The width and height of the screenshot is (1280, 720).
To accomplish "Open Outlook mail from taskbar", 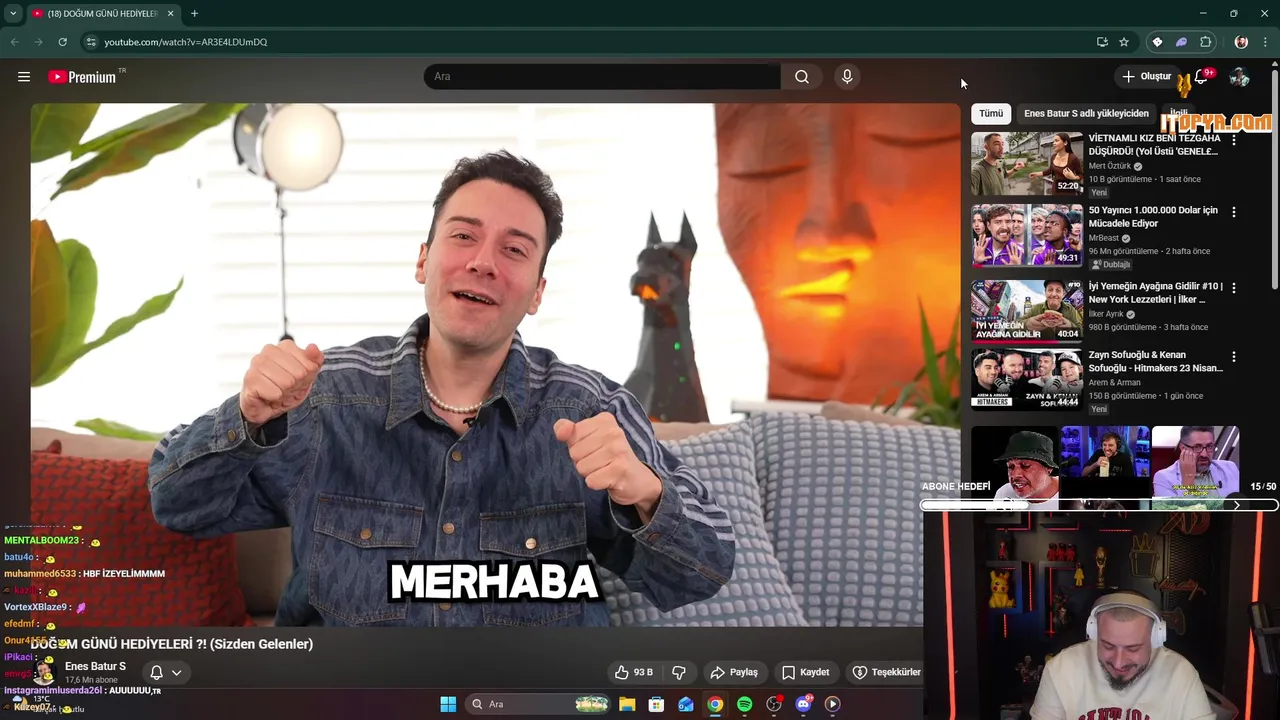I will coord(686,704).
